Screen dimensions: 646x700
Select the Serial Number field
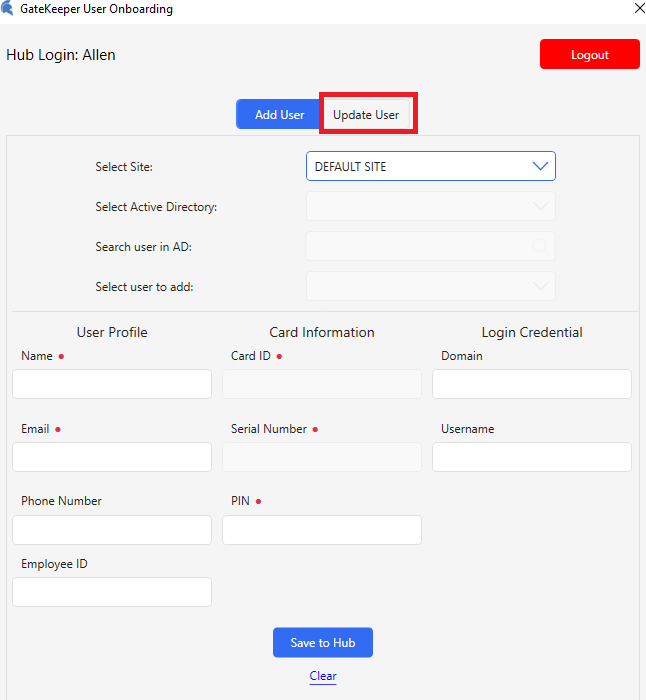point(322,457)
